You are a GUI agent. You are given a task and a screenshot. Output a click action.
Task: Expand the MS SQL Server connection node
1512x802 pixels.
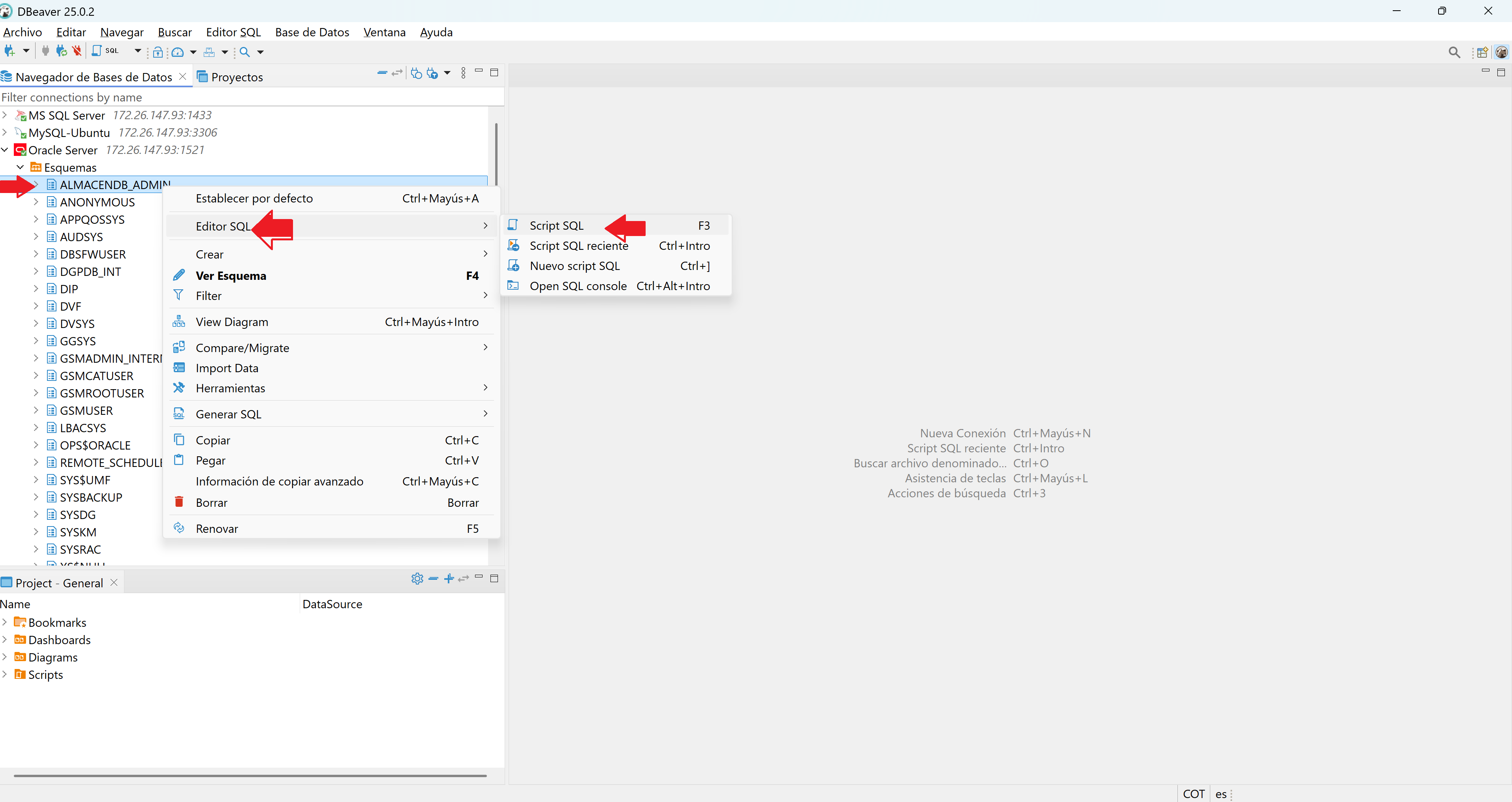coord(5,115)
